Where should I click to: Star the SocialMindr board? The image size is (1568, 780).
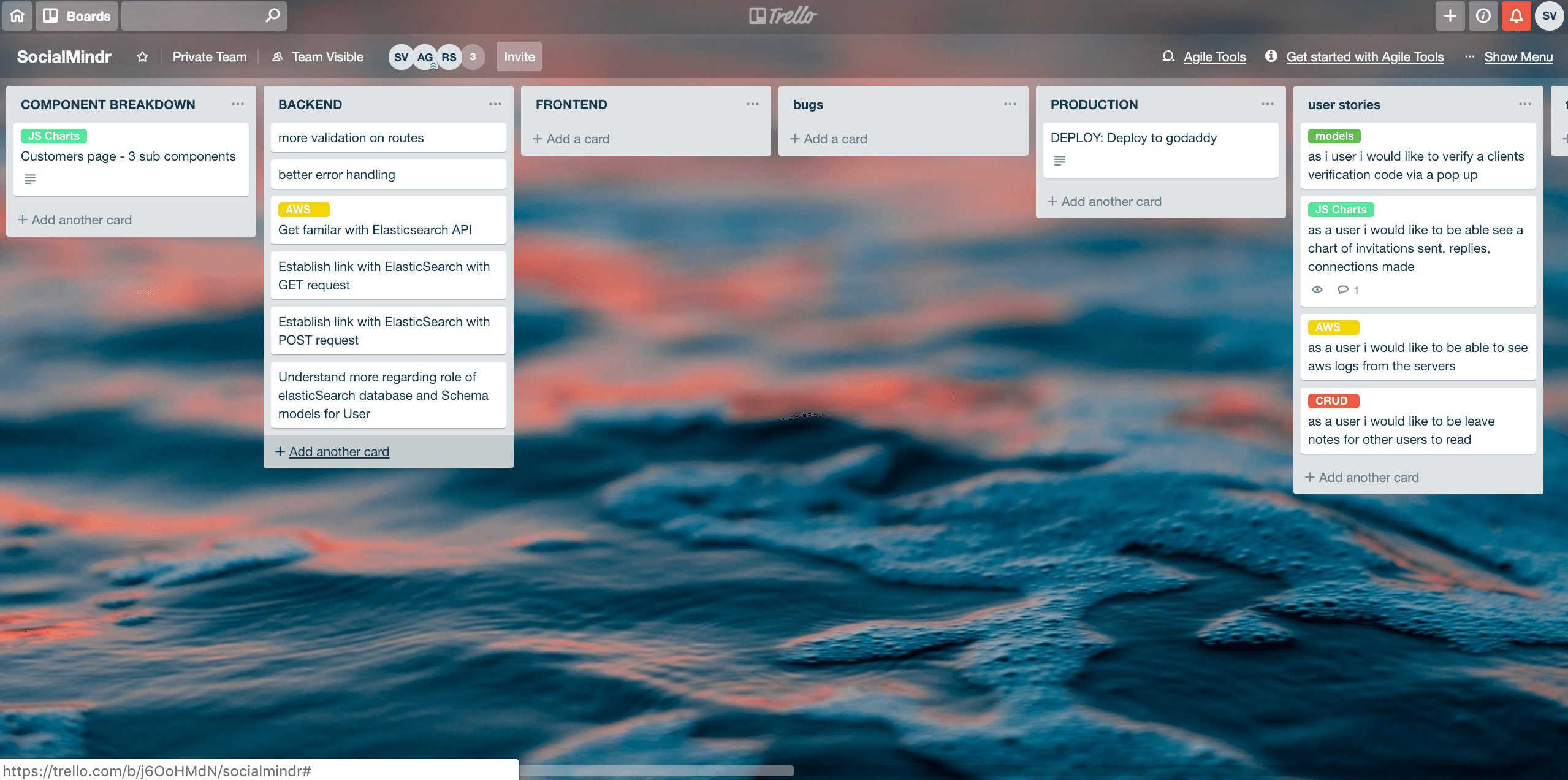[x=142, y=57]
